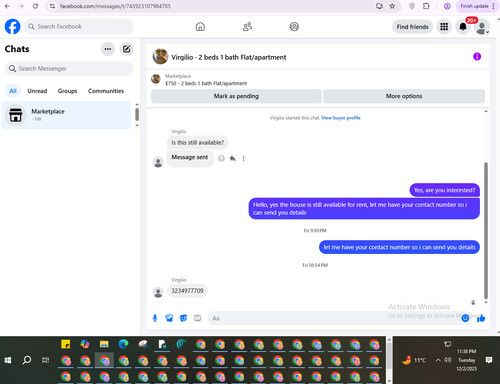Image resolution: width=500 pixels, height=384 pixels.
Task: Open the account profile avatar menu
Action: pos(482,27)
